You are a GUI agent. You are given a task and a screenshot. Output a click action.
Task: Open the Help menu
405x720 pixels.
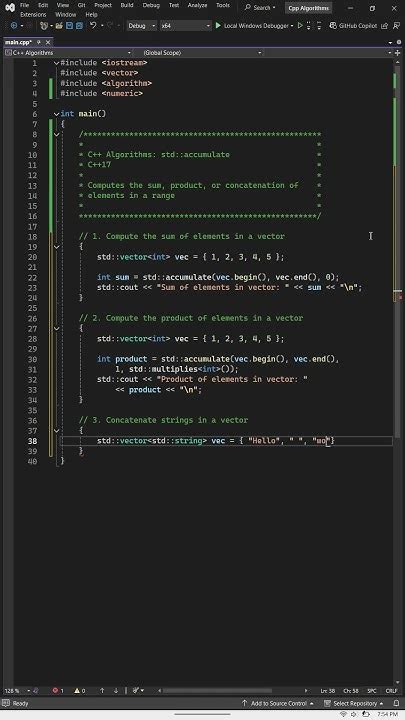pos(91,14)
